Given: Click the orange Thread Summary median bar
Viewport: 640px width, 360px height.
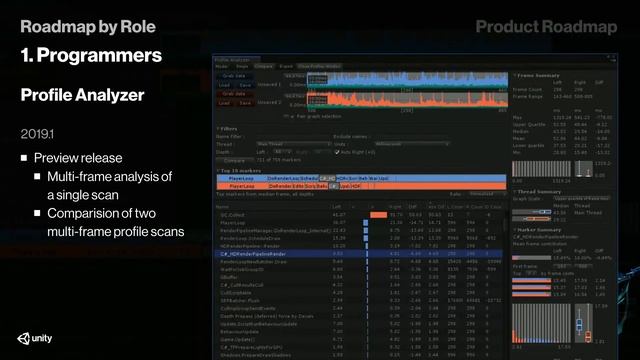Looking at the screenshot, I should 532,219.
